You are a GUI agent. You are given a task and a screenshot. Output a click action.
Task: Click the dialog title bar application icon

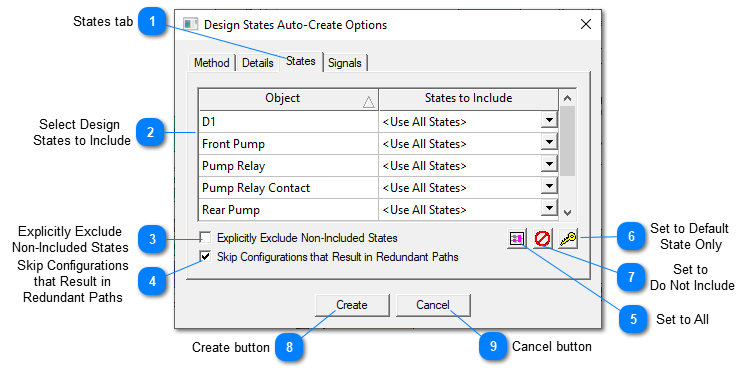click(191, 24)
